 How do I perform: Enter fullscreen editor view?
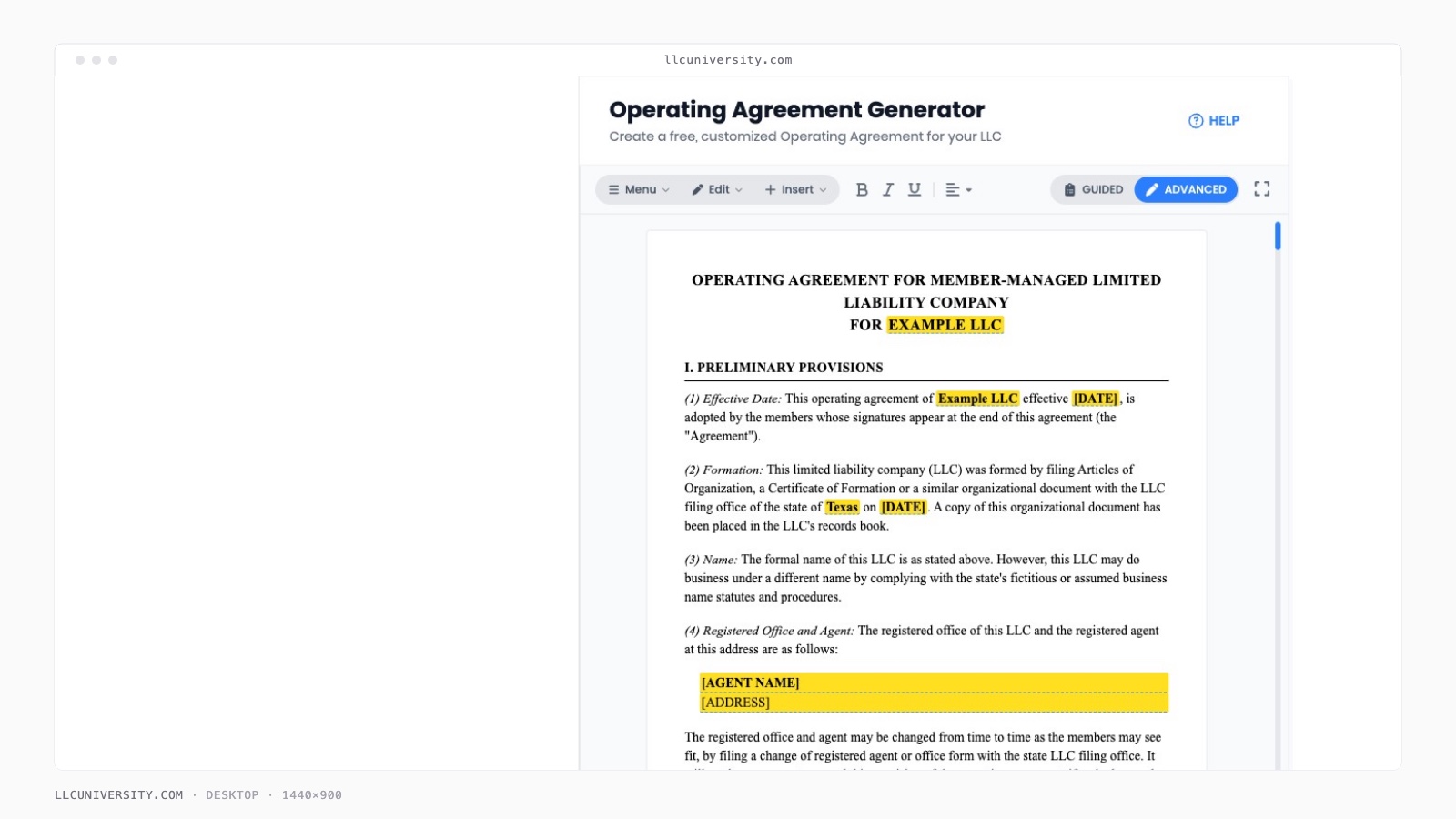coord(1262,188)
